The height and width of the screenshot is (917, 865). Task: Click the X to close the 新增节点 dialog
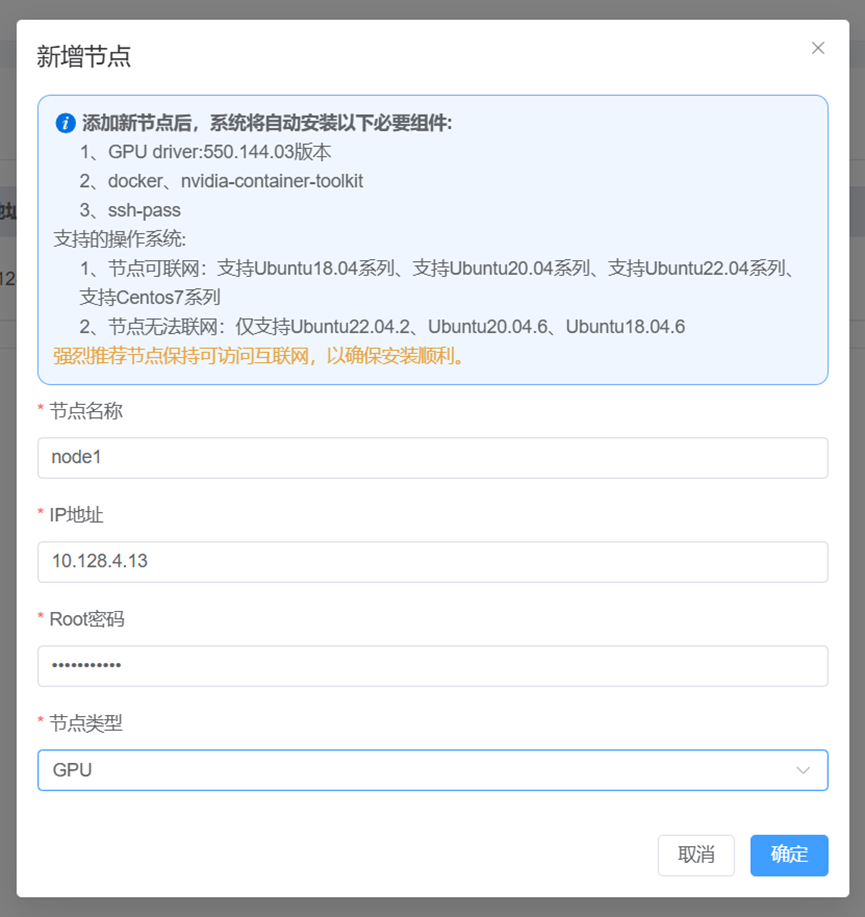(818, 47)
